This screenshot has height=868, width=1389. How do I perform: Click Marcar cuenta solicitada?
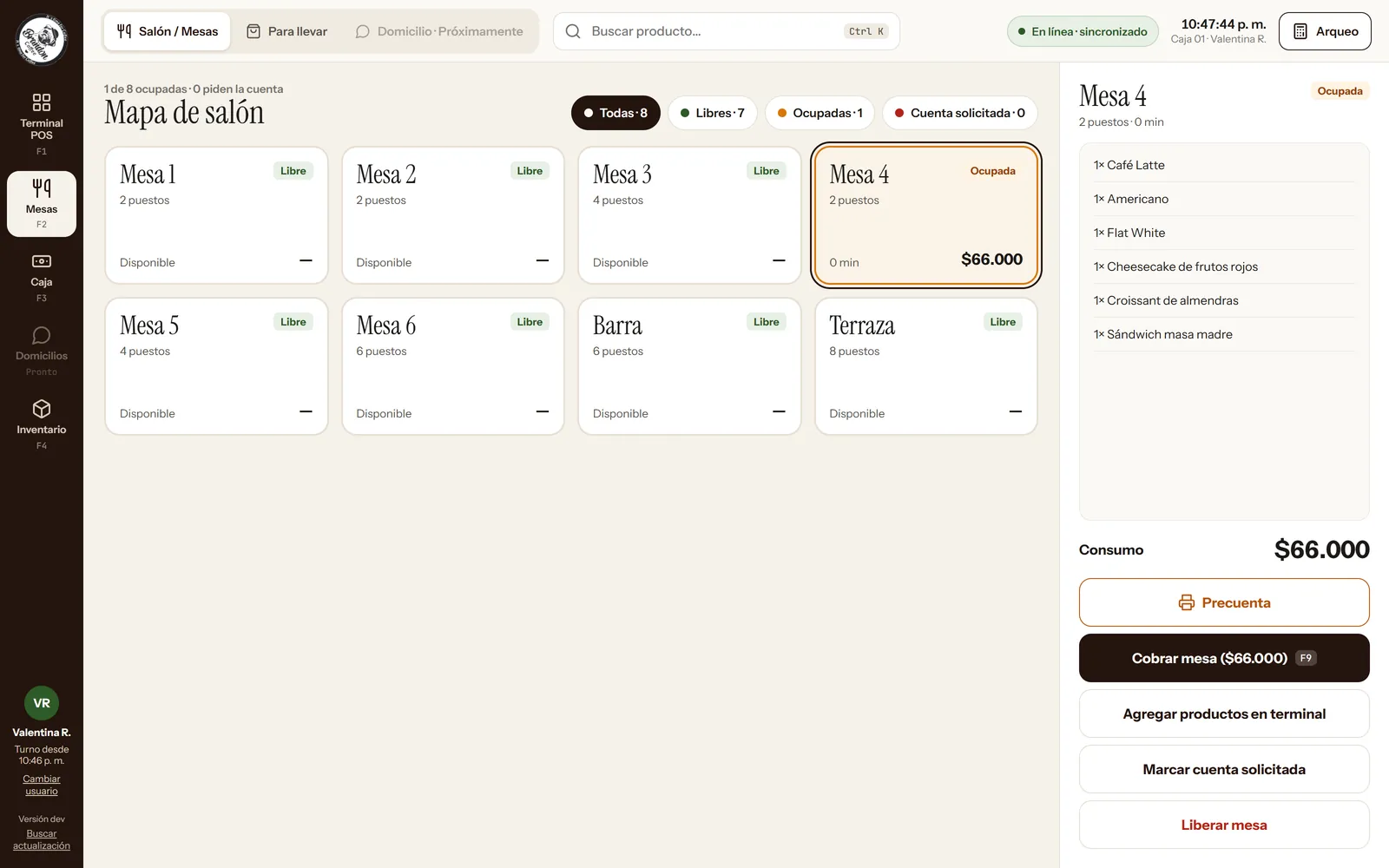coord(1224,769)
